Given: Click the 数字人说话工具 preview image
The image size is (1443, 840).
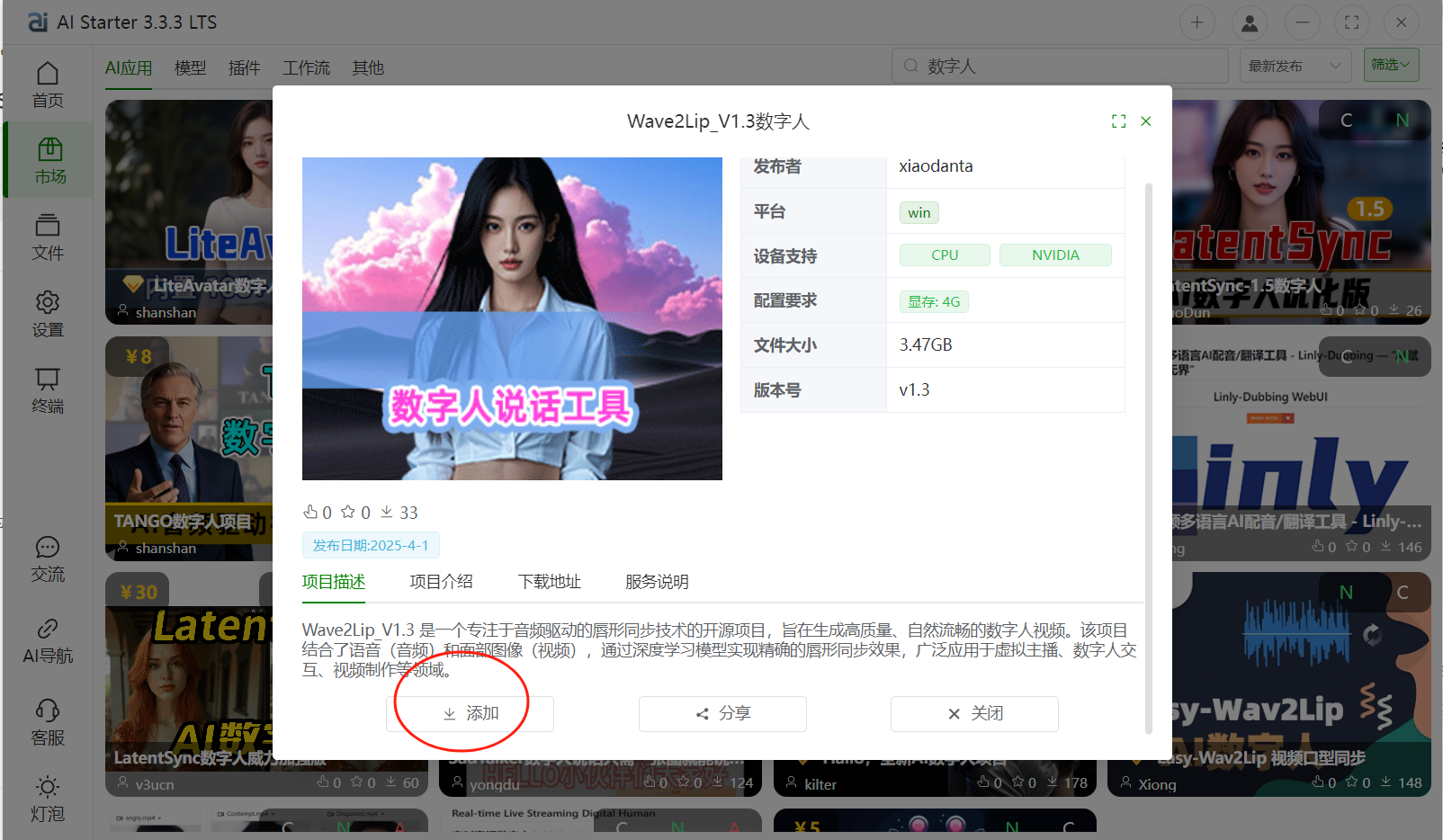Looking at the screenshot, I should (x=512, y=318).
